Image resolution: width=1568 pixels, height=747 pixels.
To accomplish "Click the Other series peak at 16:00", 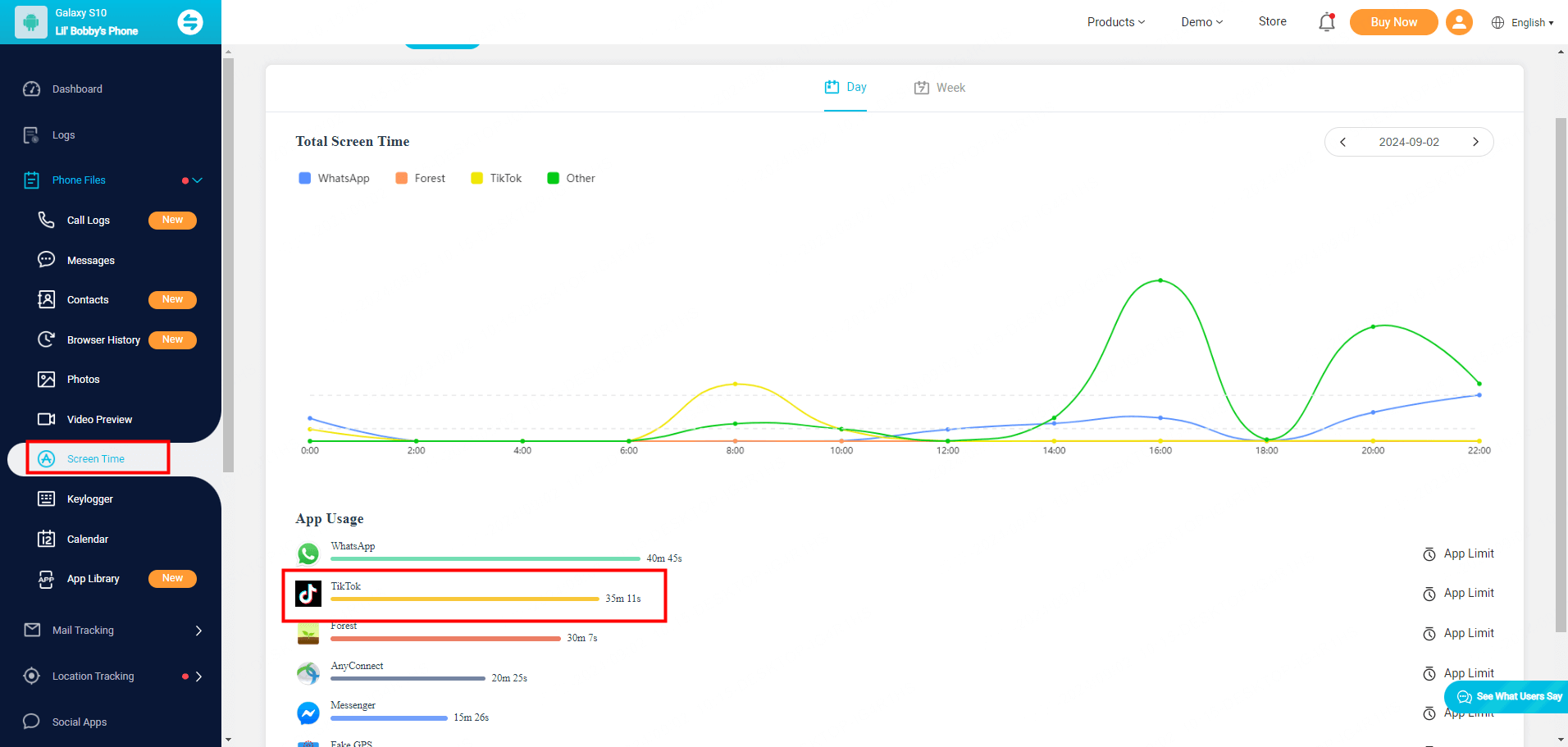I will point(1160,280).
